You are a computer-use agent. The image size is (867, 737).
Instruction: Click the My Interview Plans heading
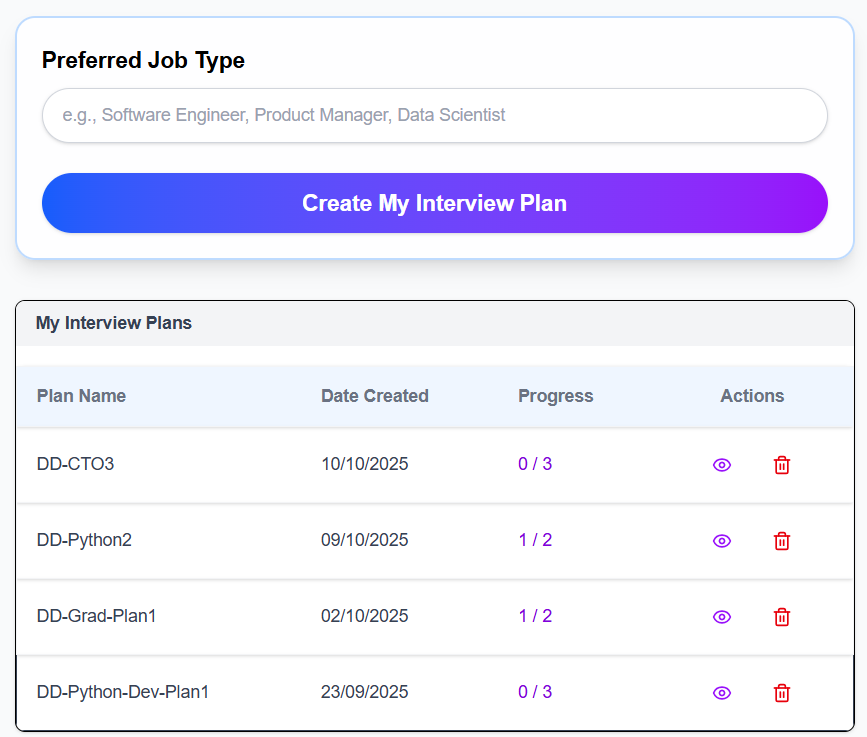[x=114, y=323]
